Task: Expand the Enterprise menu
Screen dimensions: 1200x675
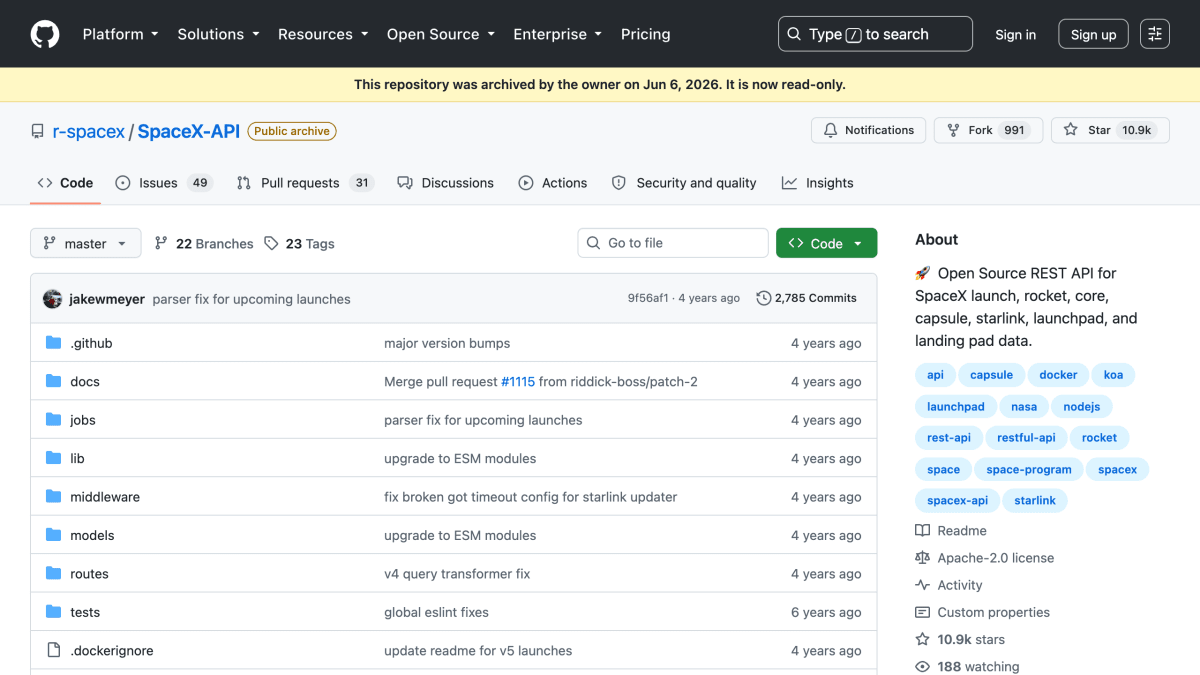Action: point(558,34)
